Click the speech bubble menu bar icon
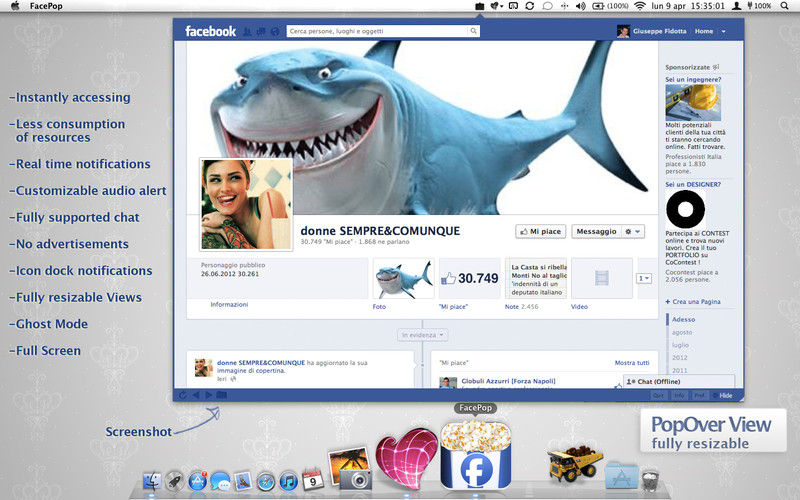 547,6
